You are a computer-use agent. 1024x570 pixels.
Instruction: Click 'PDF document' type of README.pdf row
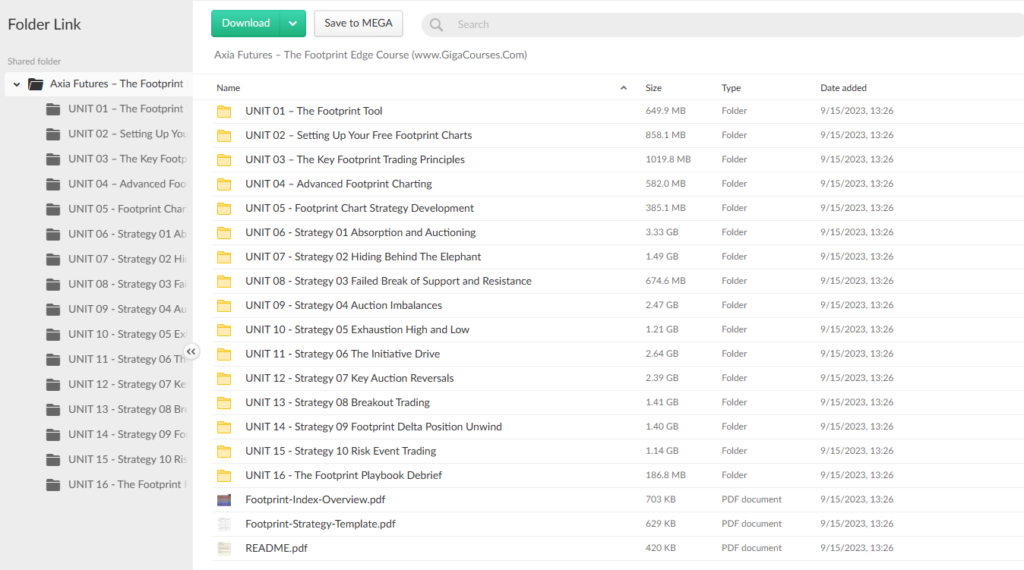click(751, 548)
